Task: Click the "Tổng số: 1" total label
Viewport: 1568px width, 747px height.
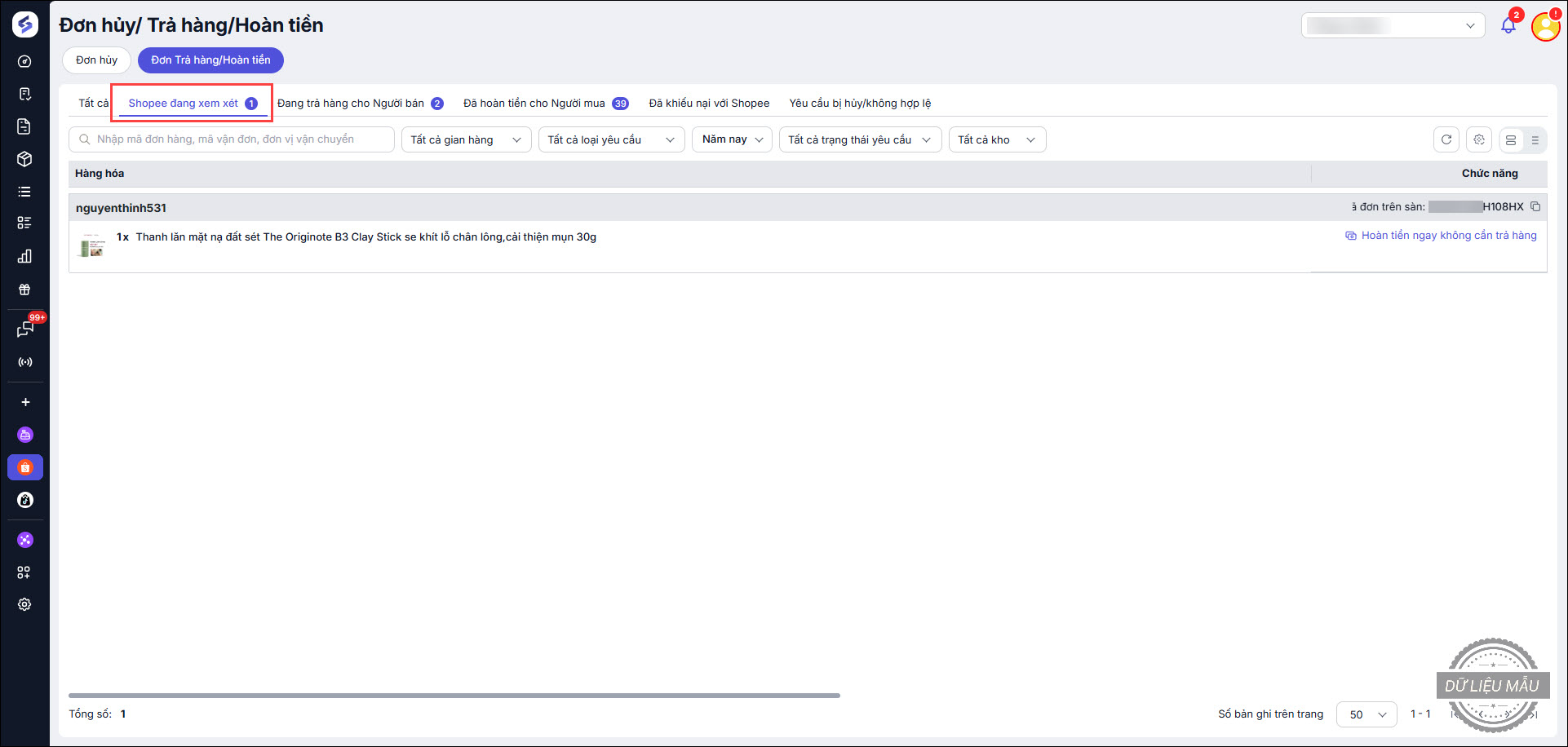Action: pyautogui.click(x=97, y=714)
